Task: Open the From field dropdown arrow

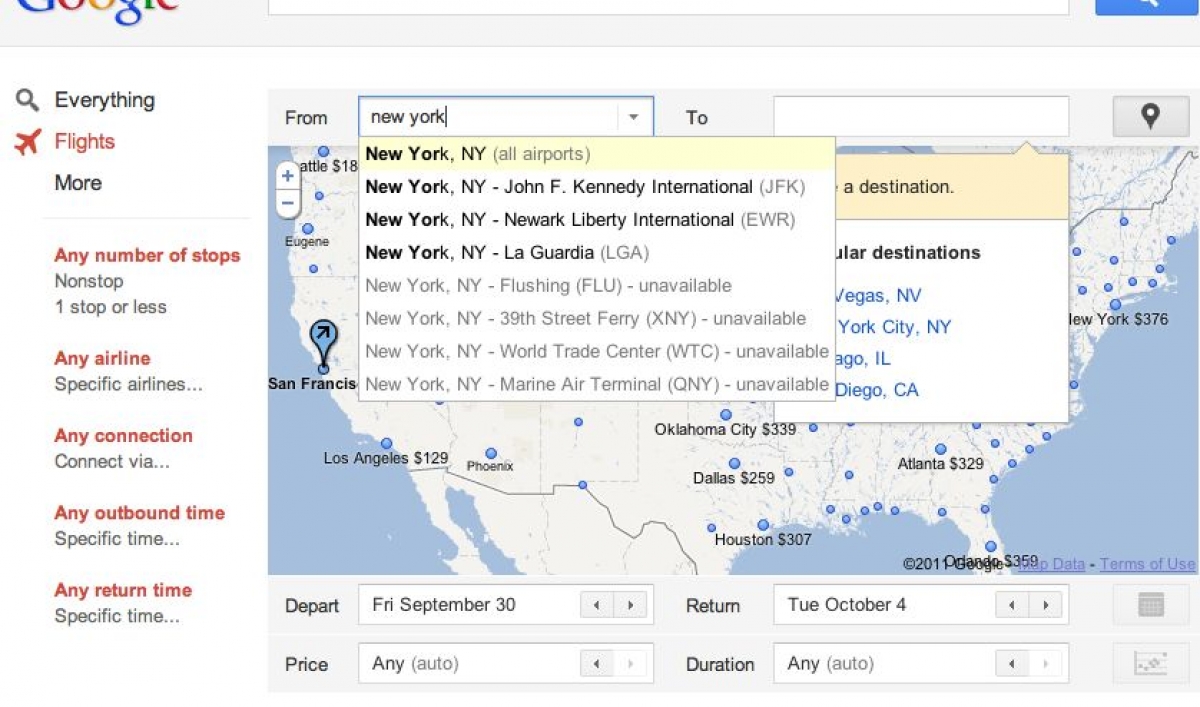Action: (632, 116)
